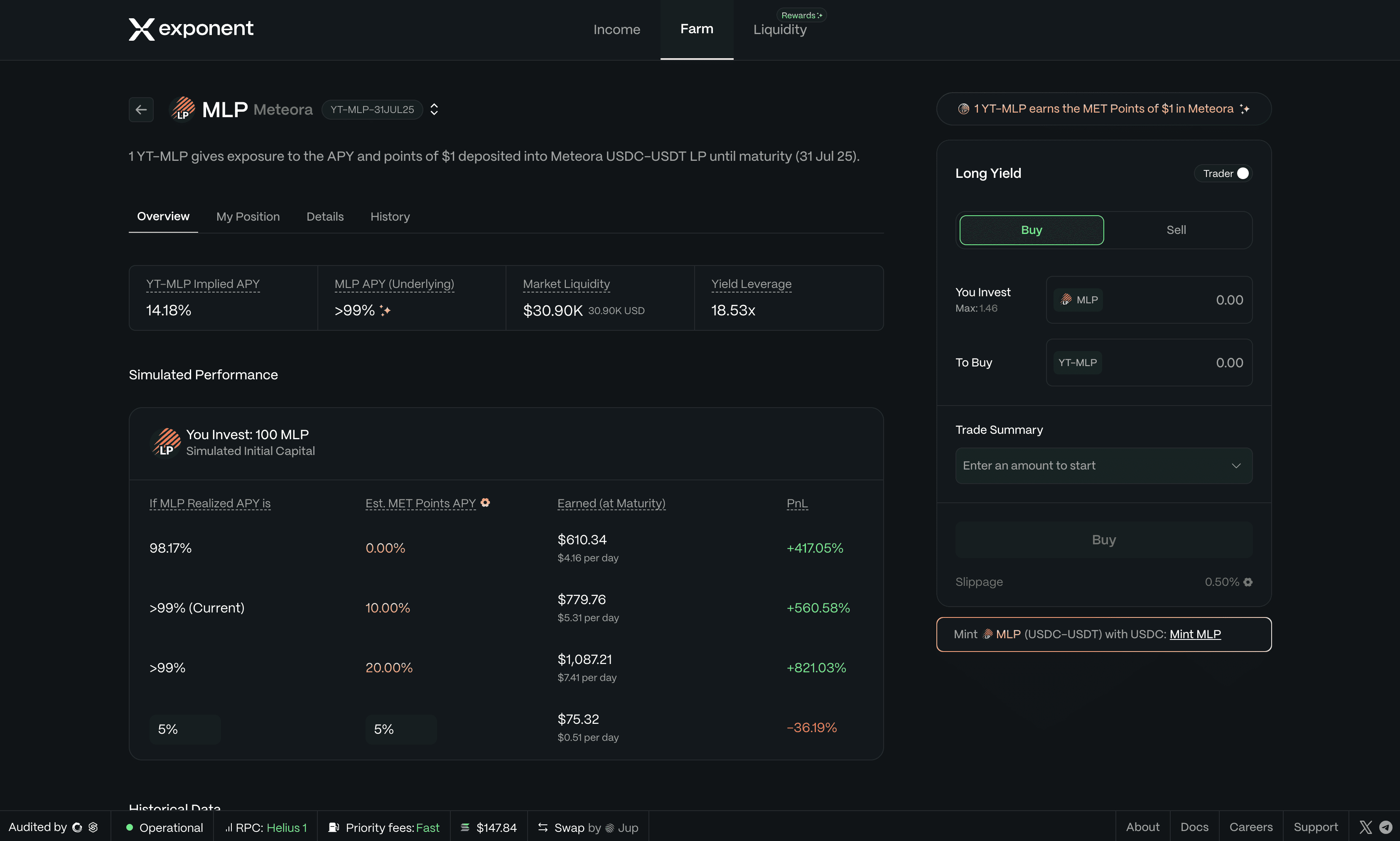
Task: Open the My Position tab
Action: tap(248, 216)
